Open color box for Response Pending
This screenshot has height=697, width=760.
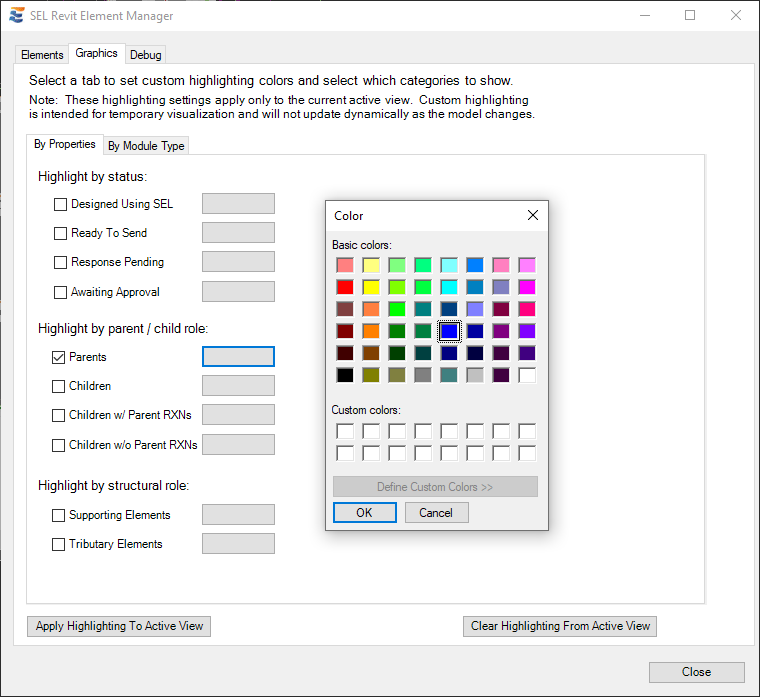point(238,262)
